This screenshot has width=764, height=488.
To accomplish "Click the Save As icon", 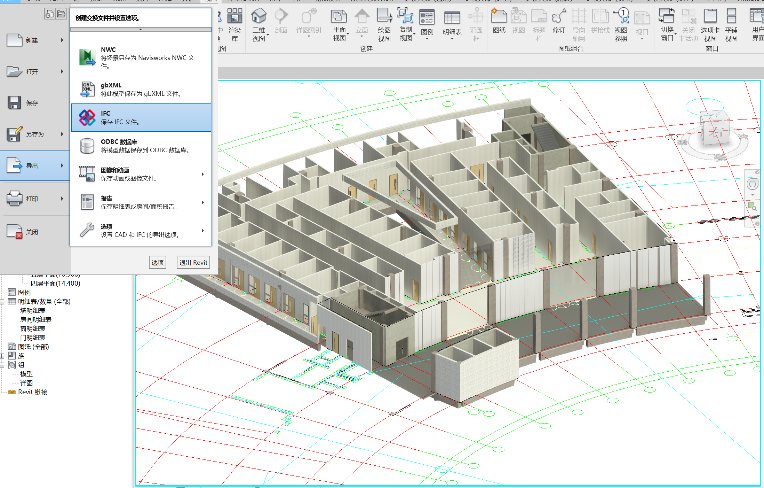I will point(16,134).
